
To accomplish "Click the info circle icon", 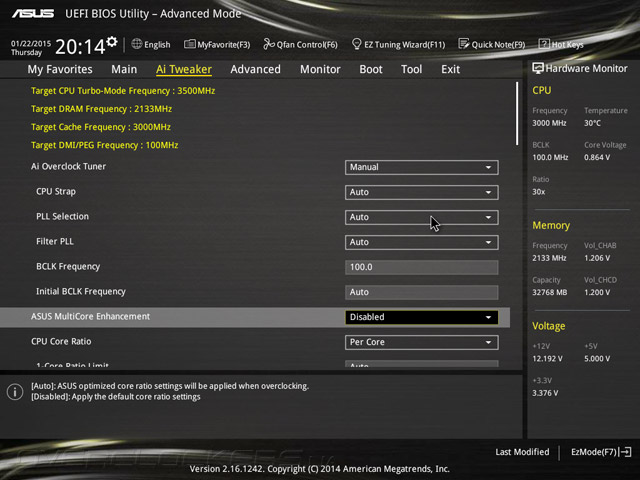I will pos(15,392).
